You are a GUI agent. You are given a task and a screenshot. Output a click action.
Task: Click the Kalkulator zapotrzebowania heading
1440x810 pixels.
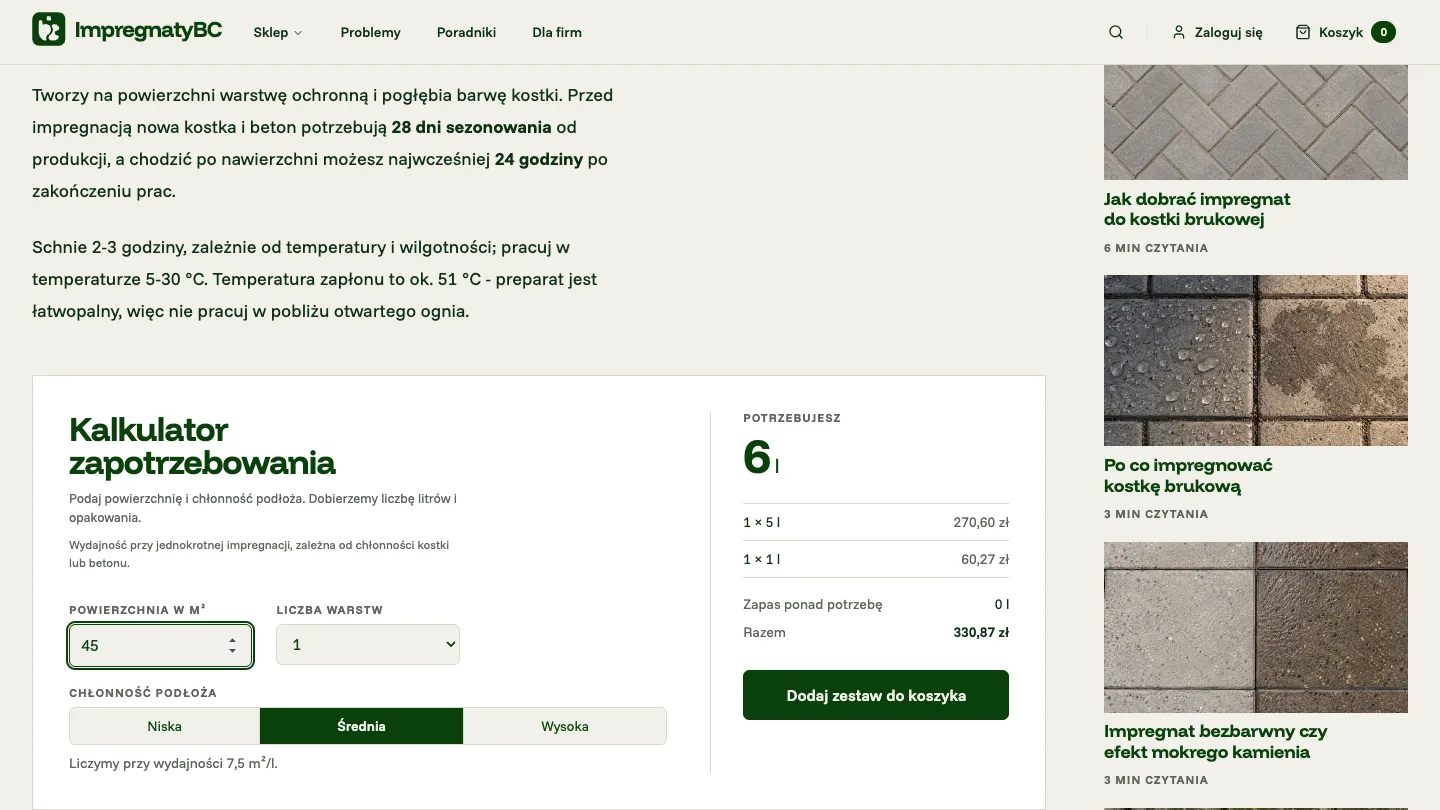[202, 446]
